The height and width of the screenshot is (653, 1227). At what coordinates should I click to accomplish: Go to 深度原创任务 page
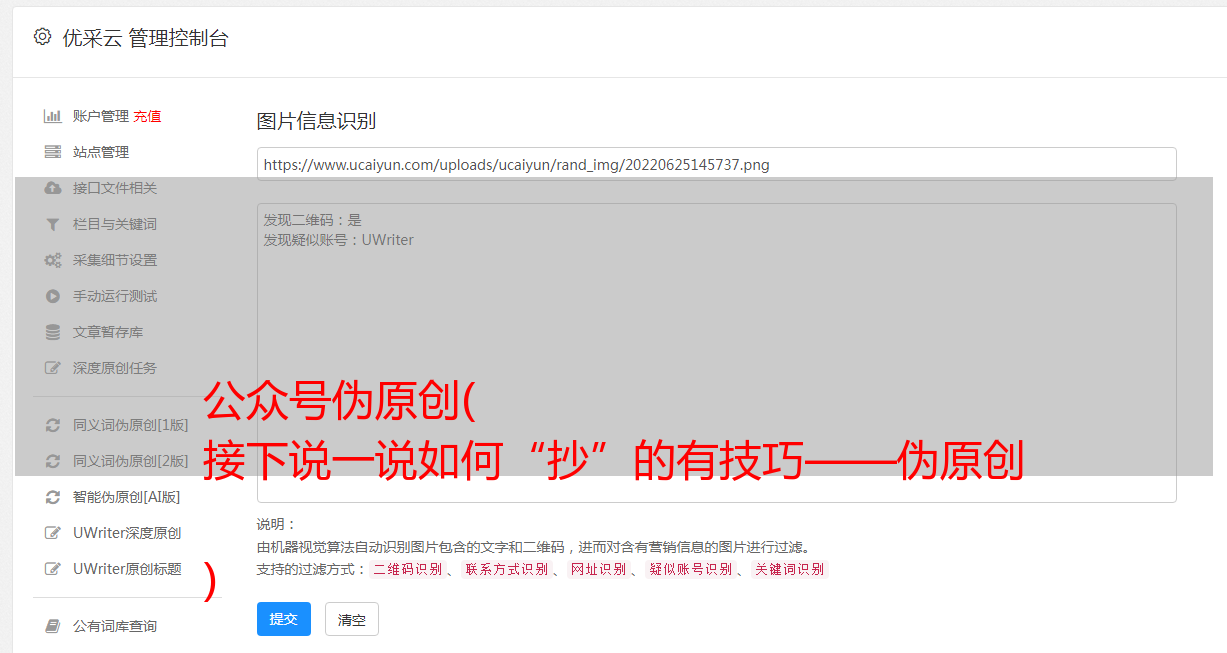pyautogui.click(x=115, y=368)
